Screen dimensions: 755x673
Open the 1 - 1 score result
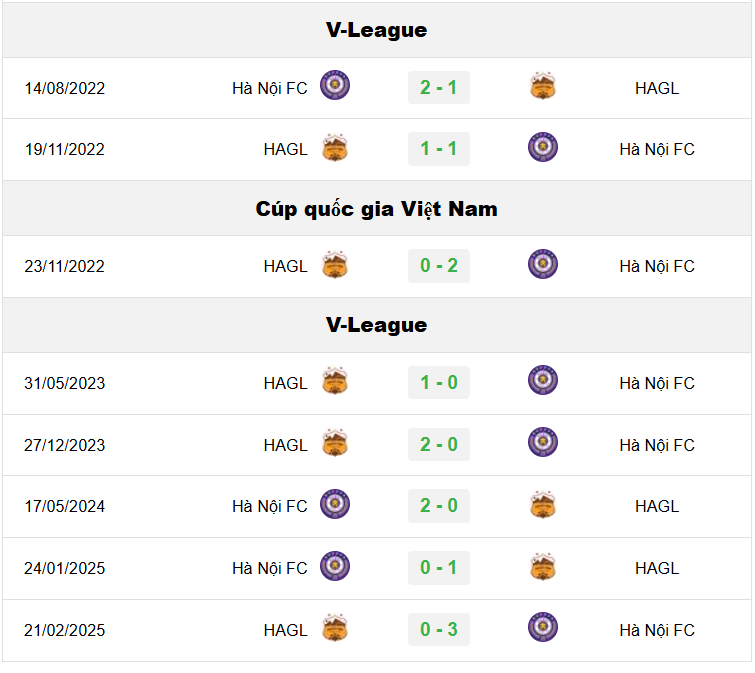pyautogui.click(x=439, y=149)
